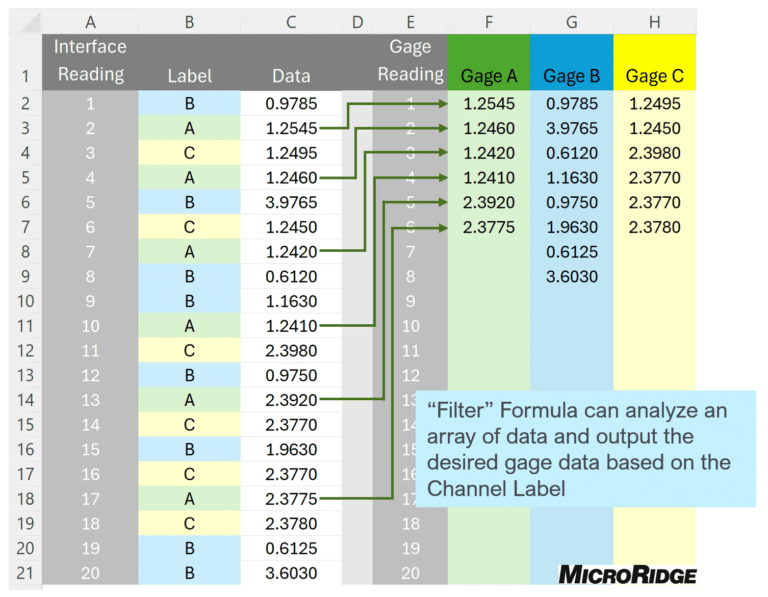
Task: Click the green Gage A header cell
Action: (x=488, y=64)
